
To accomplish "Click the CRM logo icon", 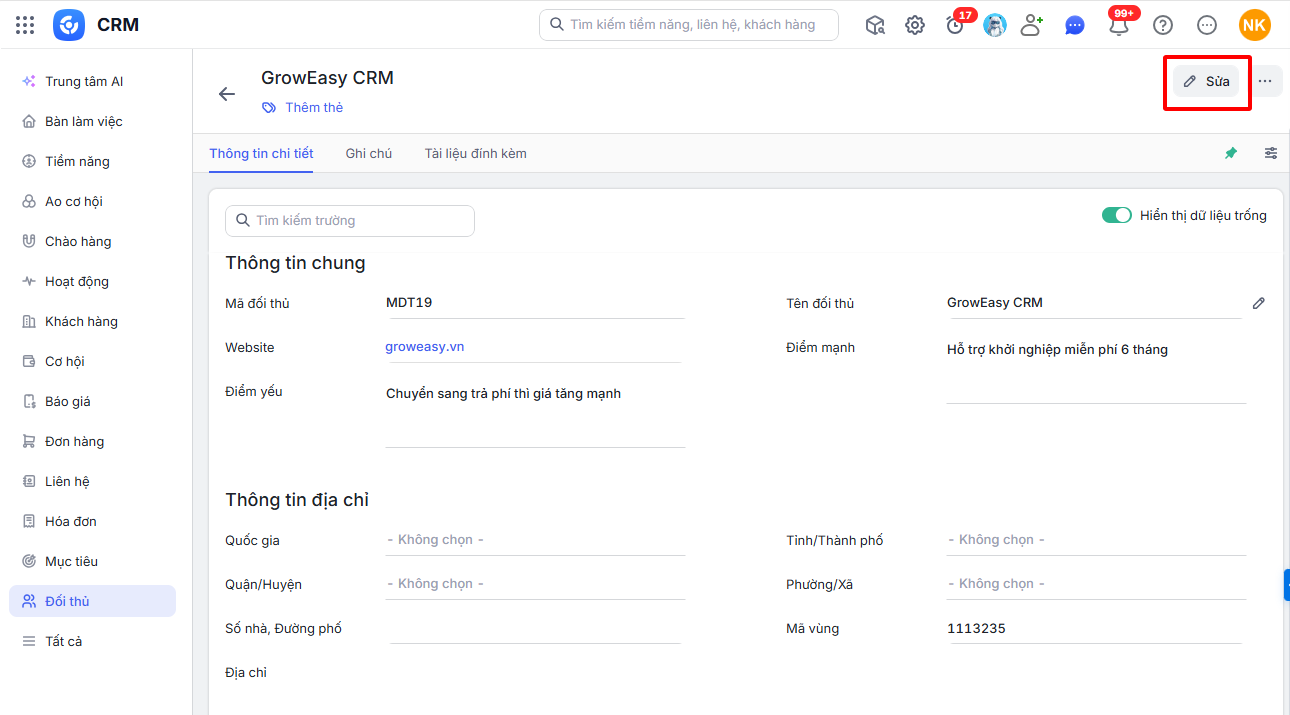I will (x=69, y=25).
